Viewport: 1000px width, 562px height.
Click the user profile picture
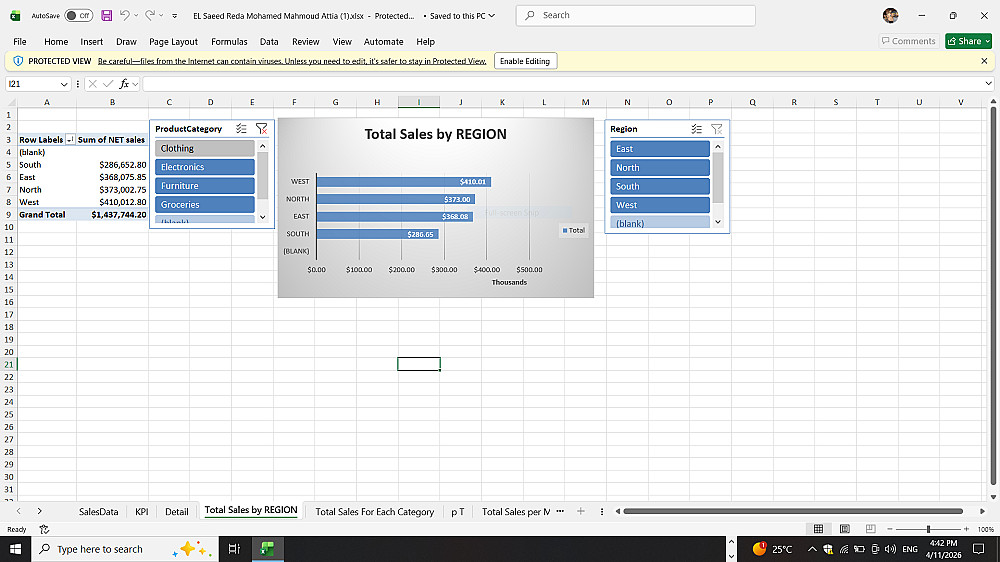click(x=890, y=15)
